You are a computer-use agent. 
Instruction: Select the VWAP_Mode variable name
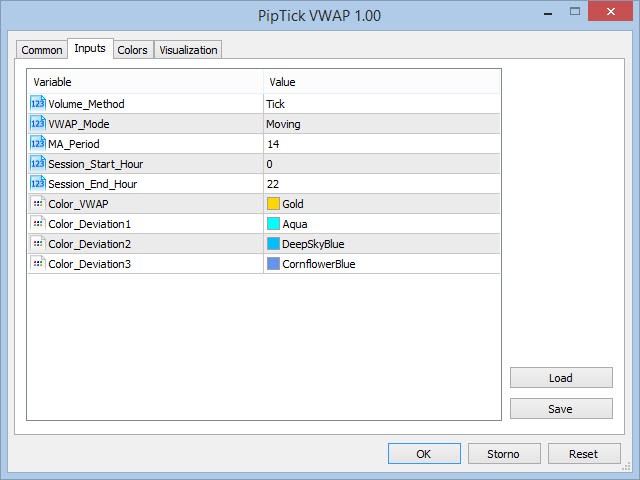click(x=79, y=124)
